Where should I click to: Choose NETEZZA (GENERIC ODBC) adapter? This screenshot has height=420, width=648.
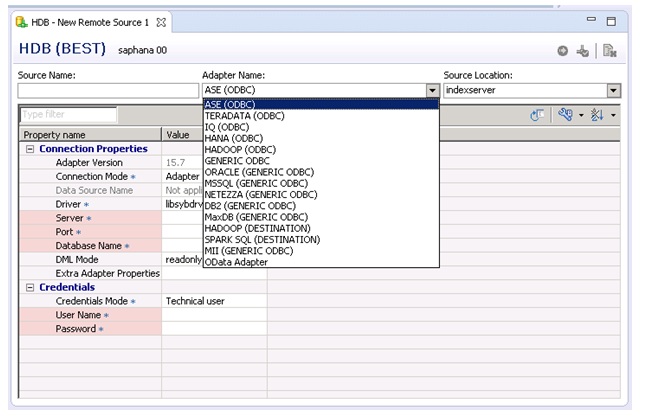point(321,195)
